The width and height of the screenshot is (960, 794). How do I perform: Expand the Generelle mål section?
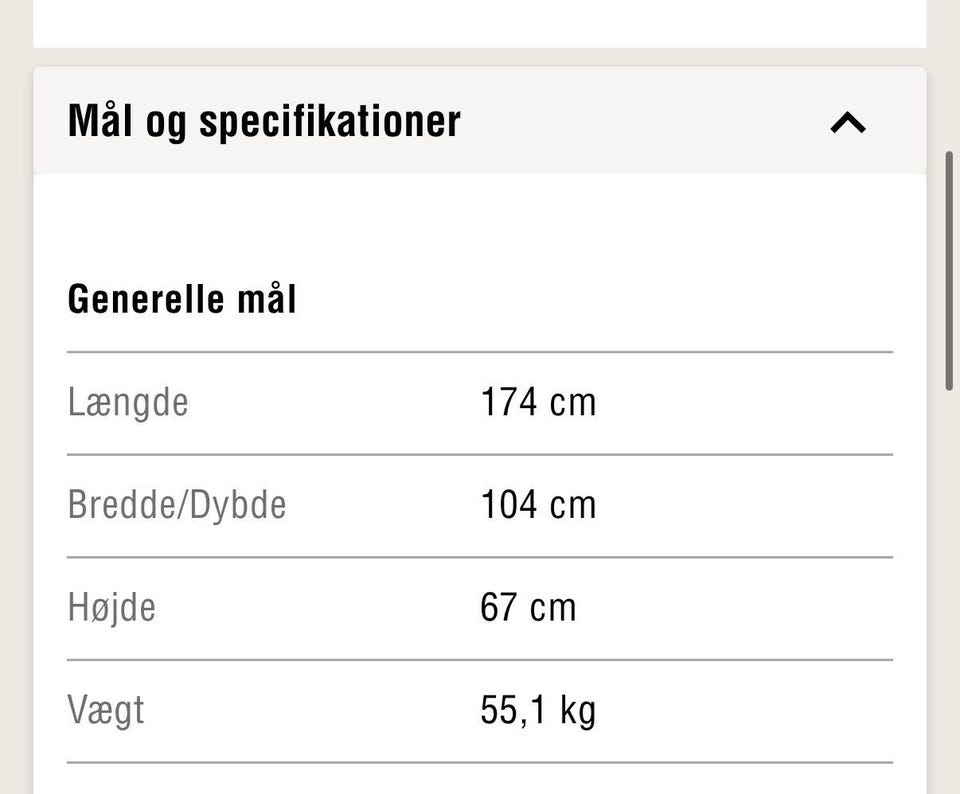click(182, 297)
